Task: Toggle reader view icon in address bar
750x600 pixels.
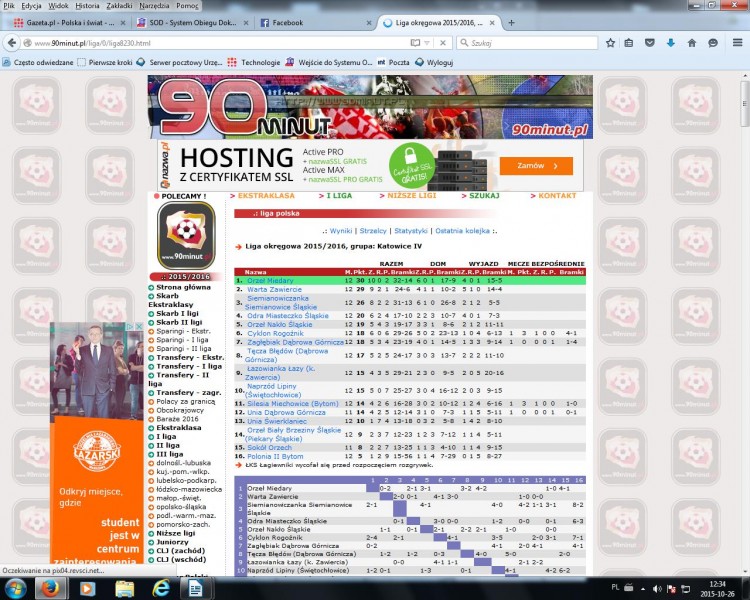Action: coord(415,43)
